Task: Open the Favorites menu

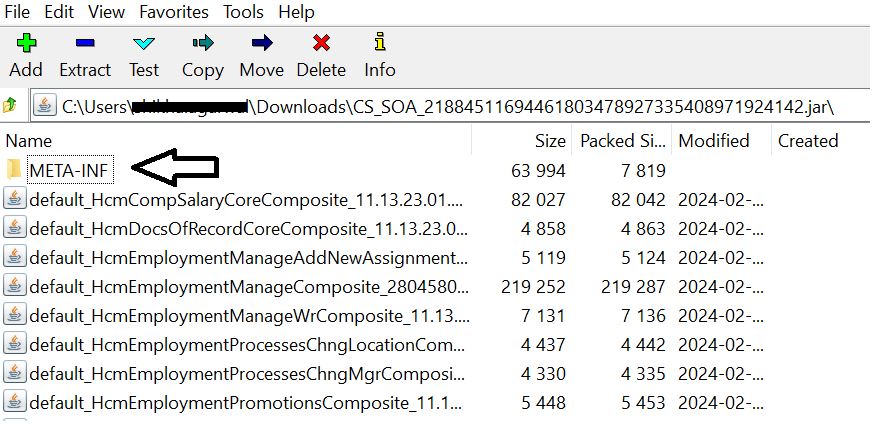Action: pos(174,12)
